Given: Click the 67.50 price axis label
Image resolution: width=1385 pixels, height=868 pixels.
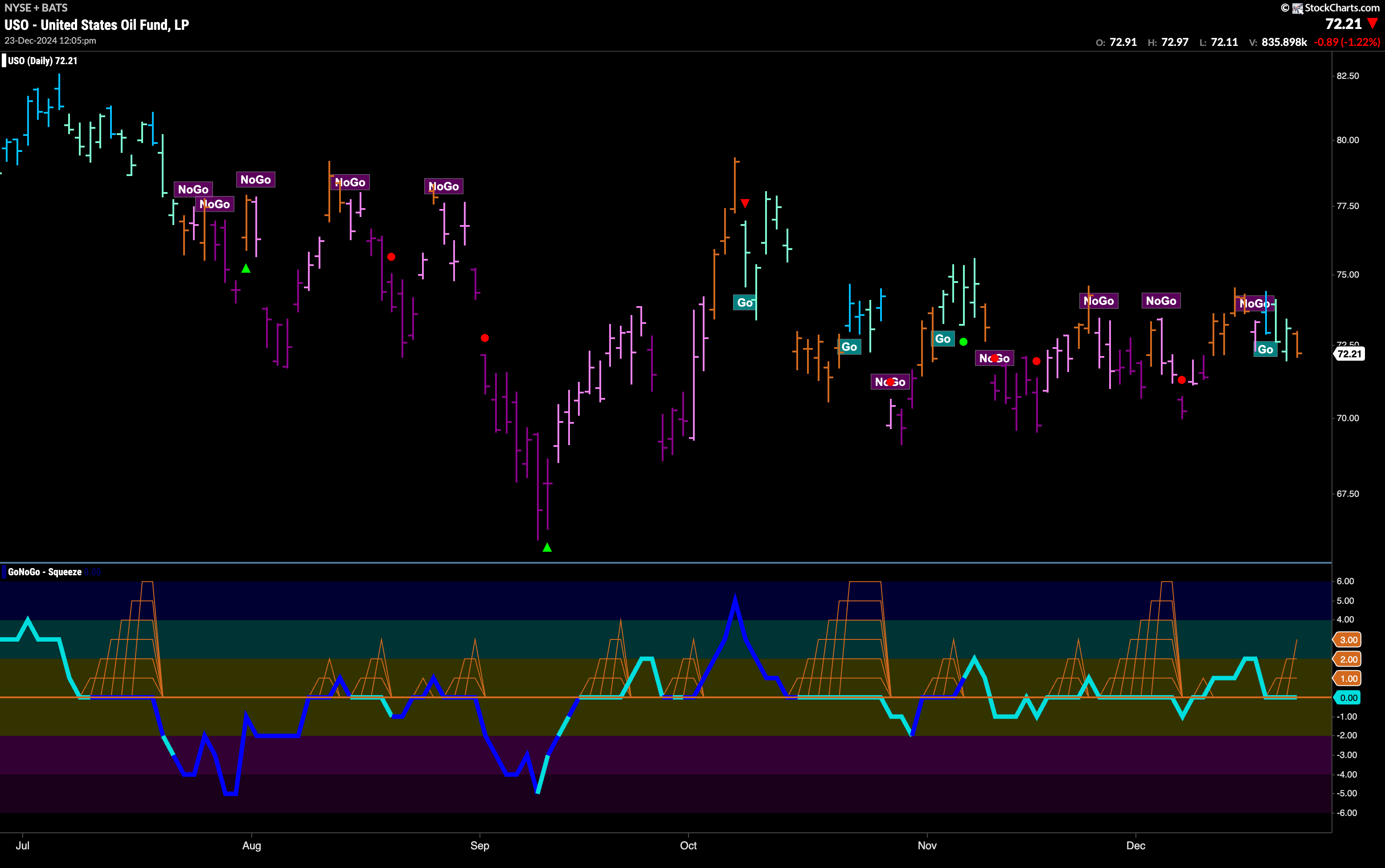Looking at the screenshot, I should (x=1347, y=494).
